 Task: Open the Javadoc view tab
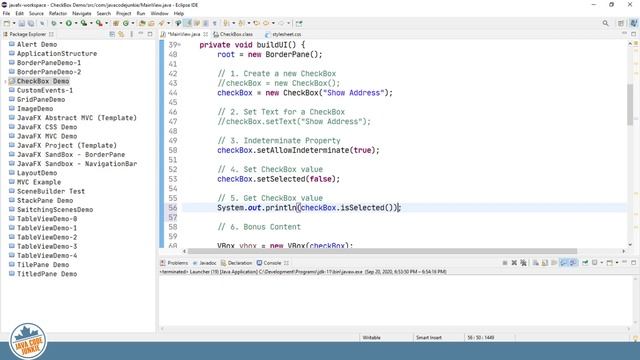click(204, 263)
